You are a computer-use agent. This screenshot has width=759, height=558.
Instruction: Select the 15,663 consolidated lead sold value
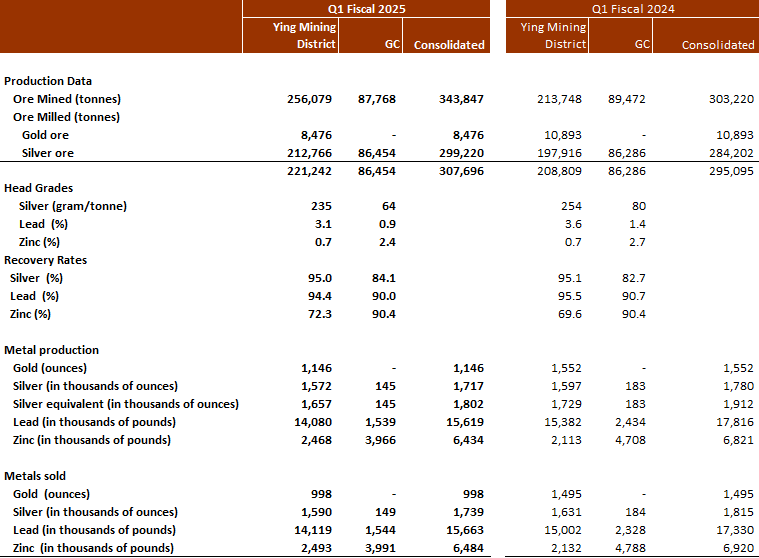pos(462,530)
